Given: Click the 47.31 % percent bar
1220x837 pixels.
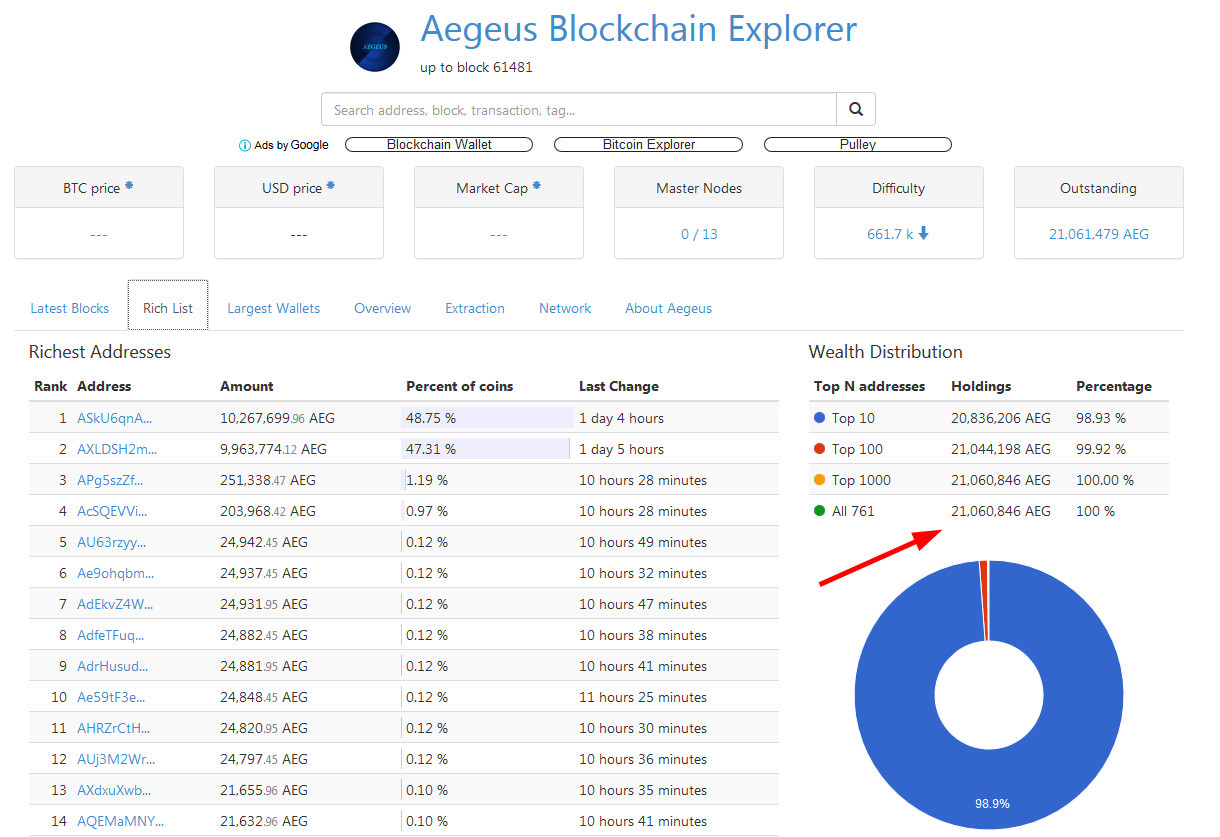Looking at the screenshot, I should tap(485, 449).
